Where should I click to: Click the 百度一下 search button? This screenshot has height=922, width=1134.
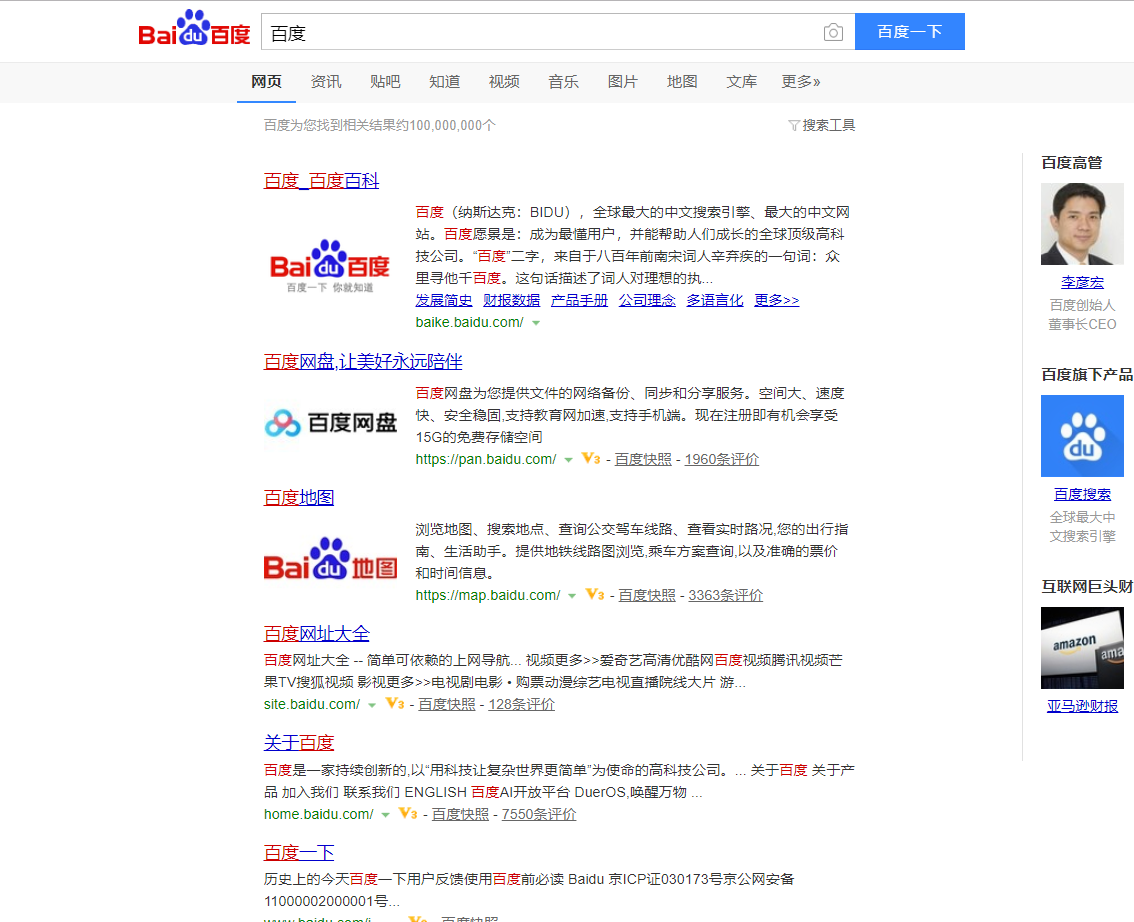910,32
